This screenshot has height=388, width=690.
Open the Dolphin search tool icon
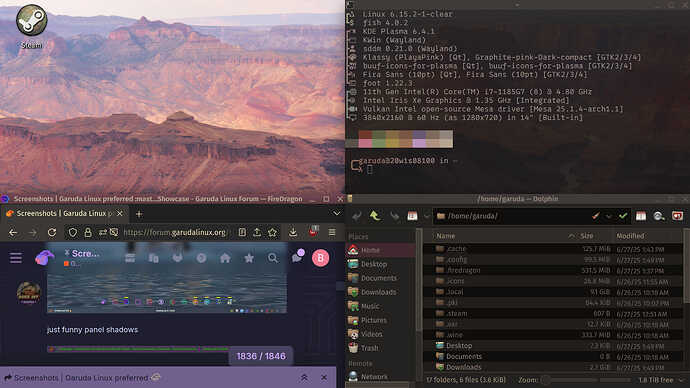pos(659,216)
